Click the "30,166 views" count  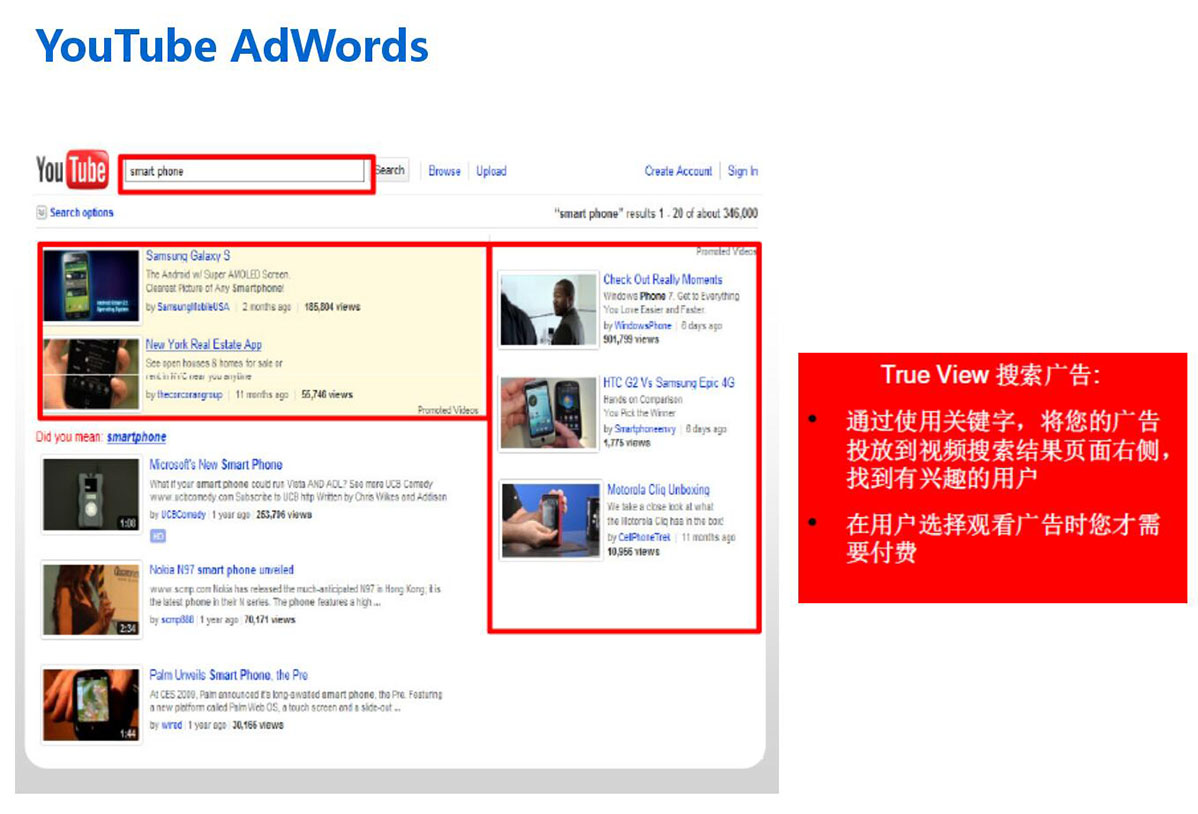click(x=258, y=725)
